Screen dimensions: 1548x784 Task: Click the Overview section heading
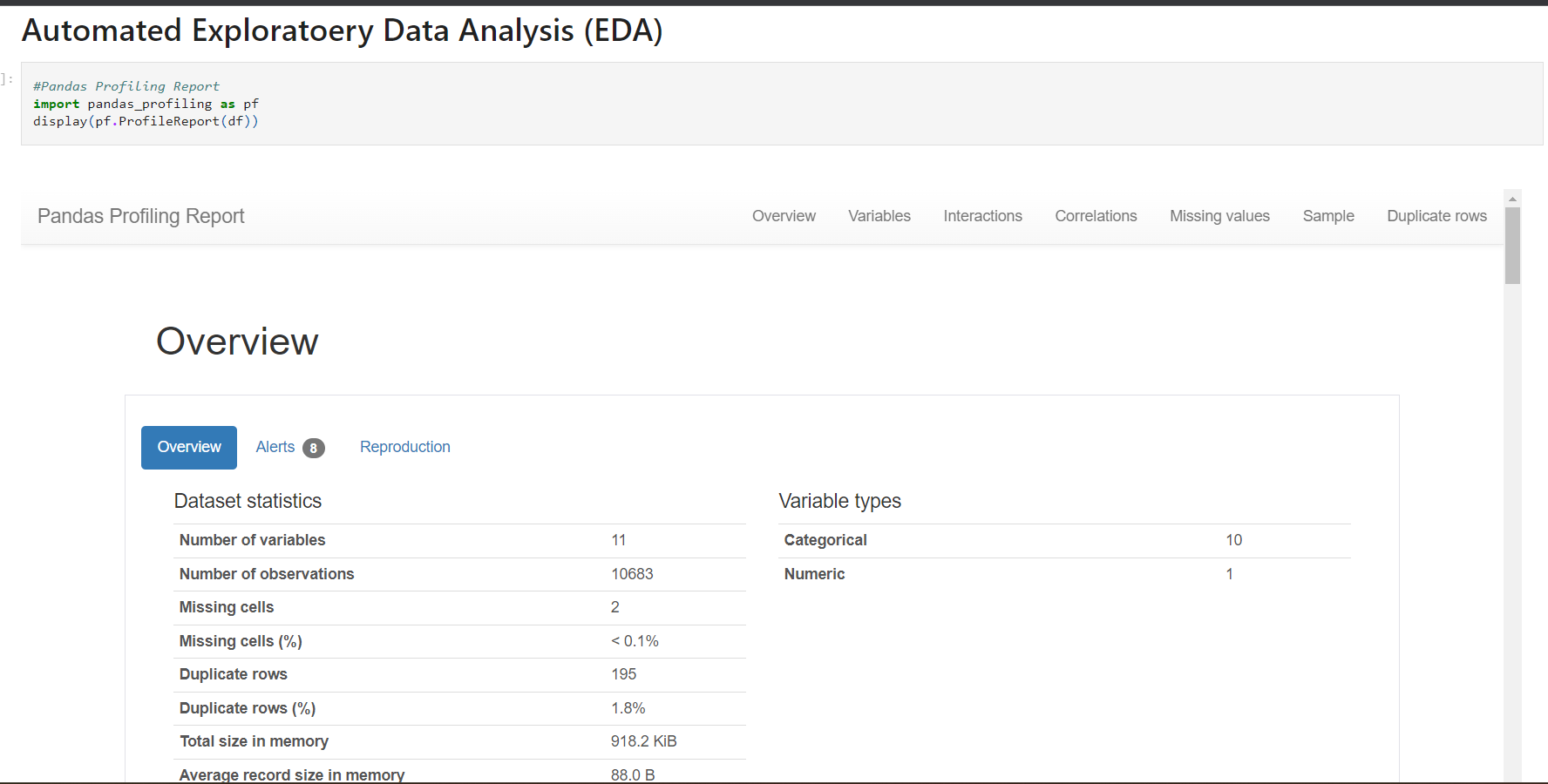(x=237, y=341)
